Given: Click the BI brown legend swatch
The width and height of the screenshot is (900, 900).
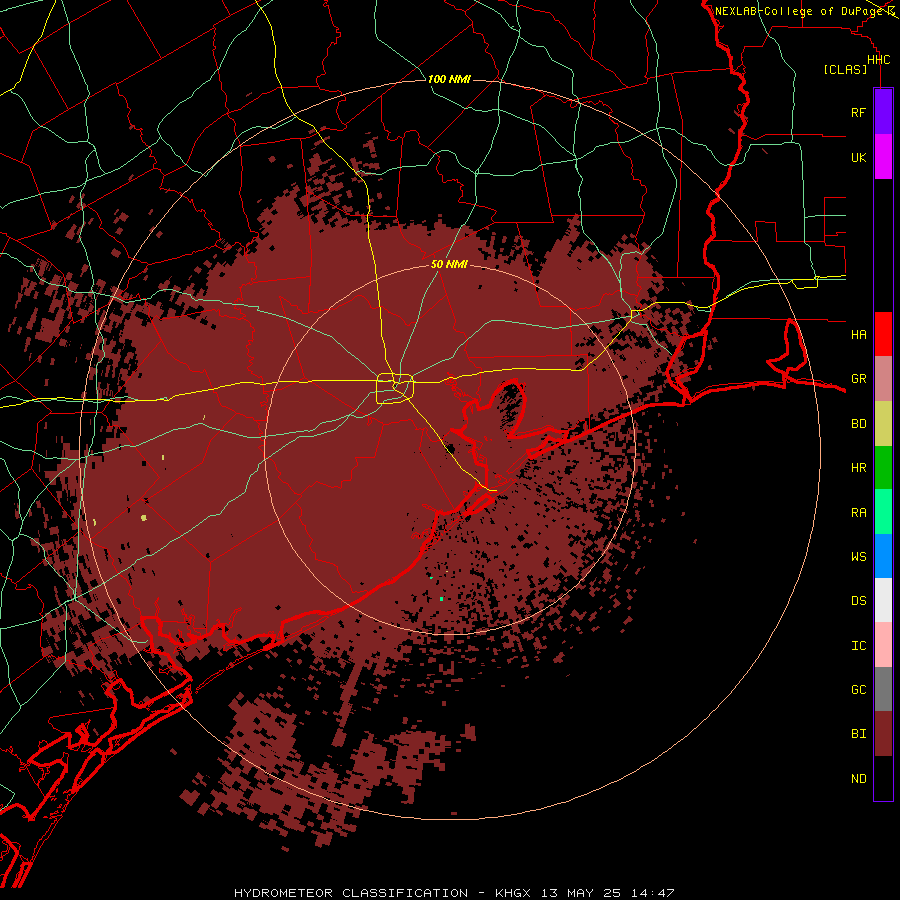Looking at the screenshot, I should click(883, 734).
